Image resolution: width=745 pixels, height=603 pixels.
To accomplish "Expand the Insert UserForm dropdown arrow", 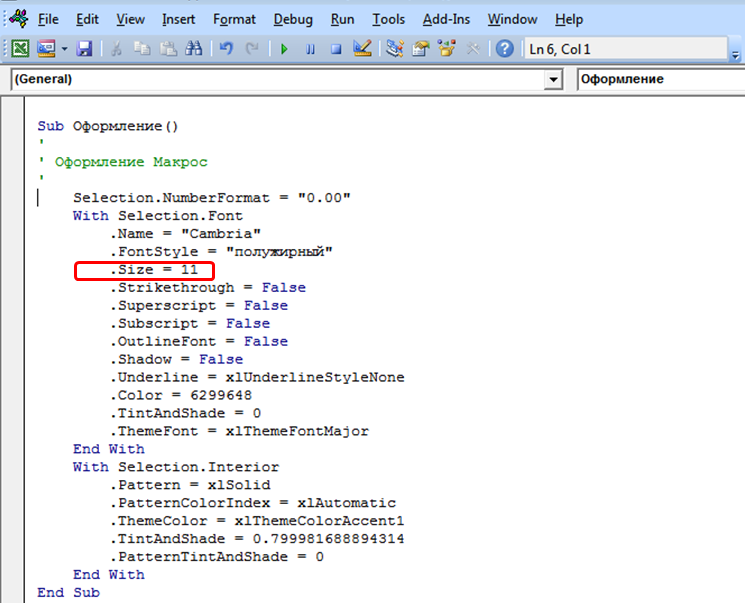I will 65,49.
